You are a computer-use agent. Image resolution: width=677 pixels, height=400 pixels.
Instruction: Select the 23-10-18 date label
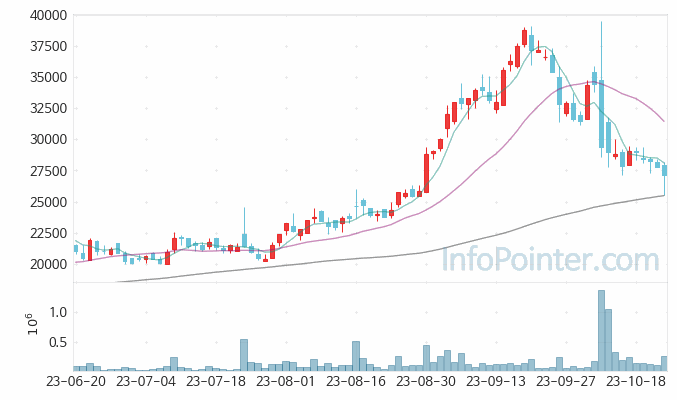(x=636, y=382)
